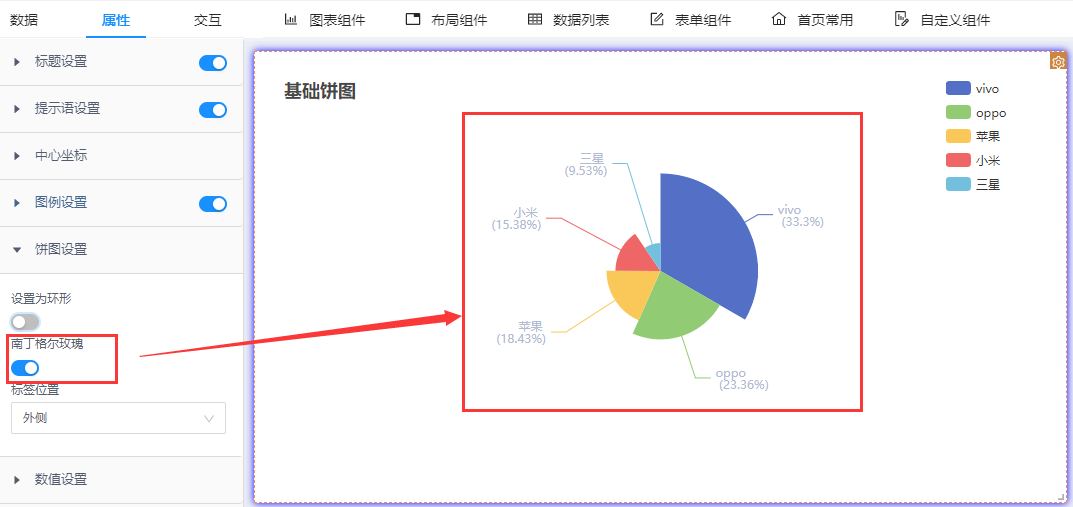Click the vivo legend color swatch
The width and height of the screenshot is (1073, 507).
point(958,88)
